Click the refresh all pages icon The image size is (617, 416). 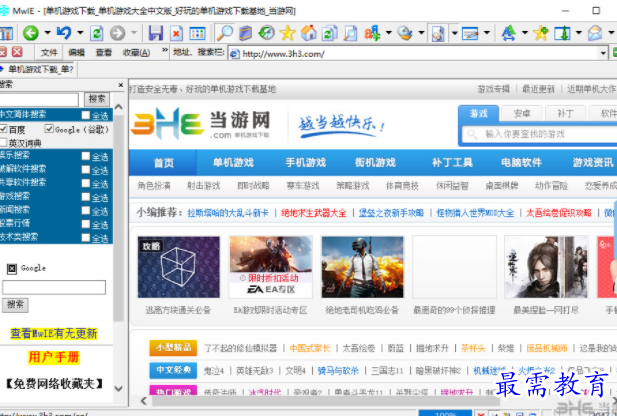point(330,33)
